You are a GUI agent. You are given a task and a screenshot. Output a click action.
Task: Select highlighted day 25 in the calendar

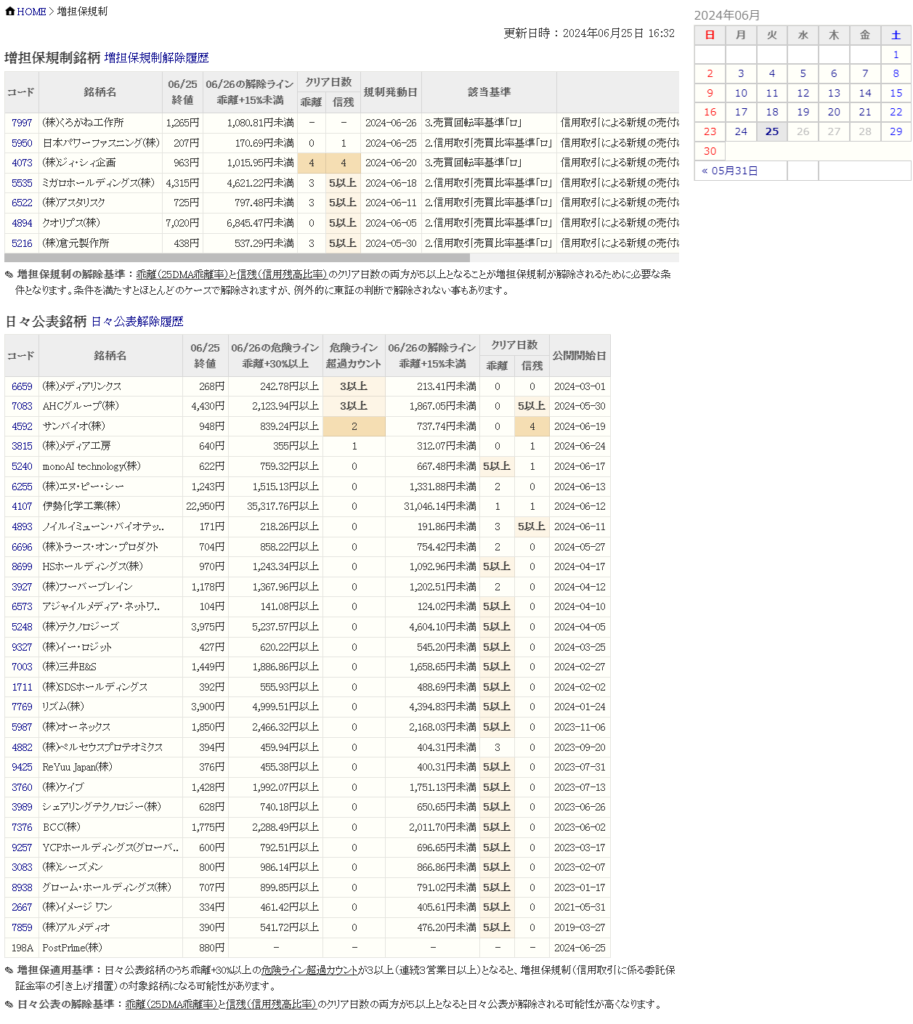(x=772, y=132)
